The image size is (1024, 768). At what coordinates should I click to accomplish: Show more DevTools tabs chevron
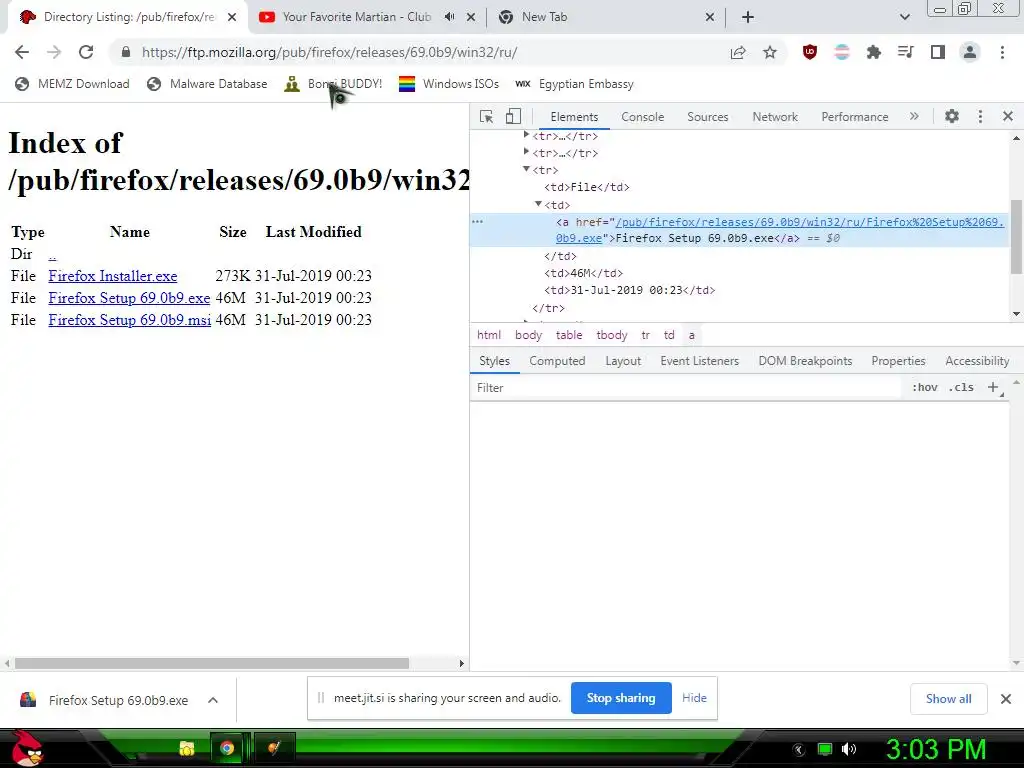[x=914, y=116]
